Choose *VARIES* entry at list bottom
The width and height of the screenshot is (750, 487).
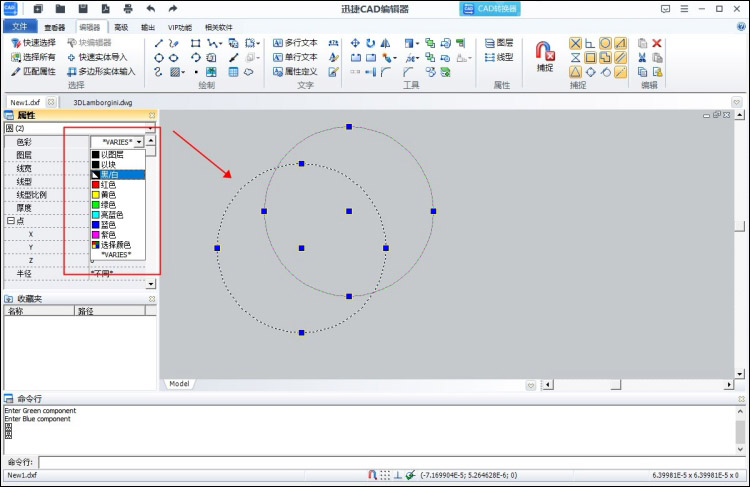[x=118, y=255]
